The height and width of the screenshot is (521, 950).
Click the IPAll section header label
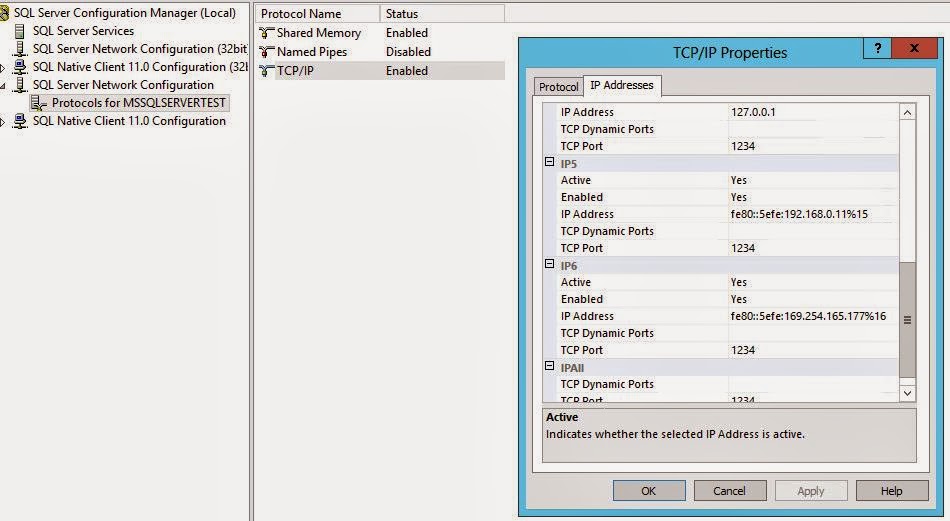pos(572,368)
